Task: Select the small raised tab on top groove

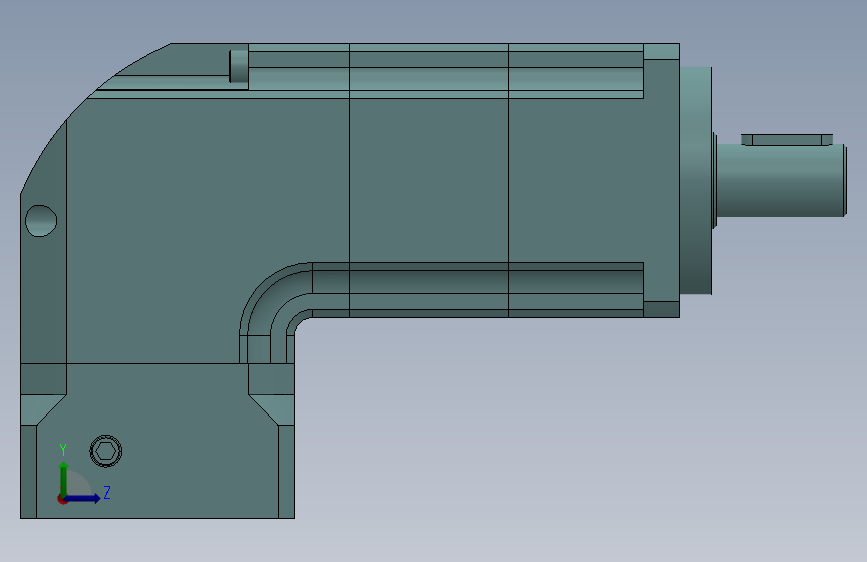Action: [239, 66]
